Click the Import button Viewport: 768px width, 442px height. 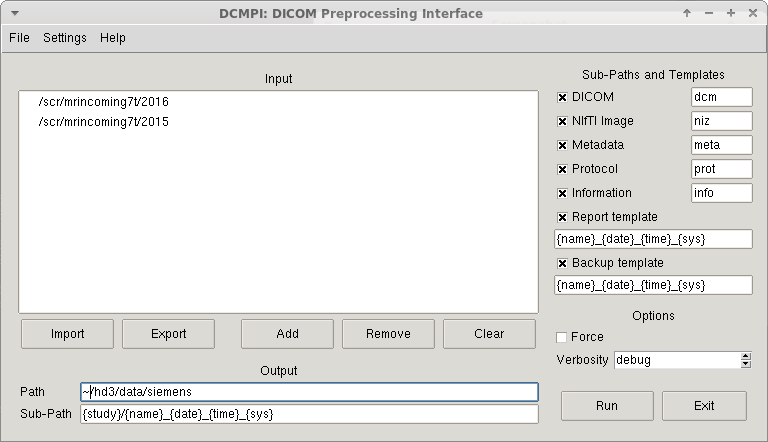[x=67, y=334]
